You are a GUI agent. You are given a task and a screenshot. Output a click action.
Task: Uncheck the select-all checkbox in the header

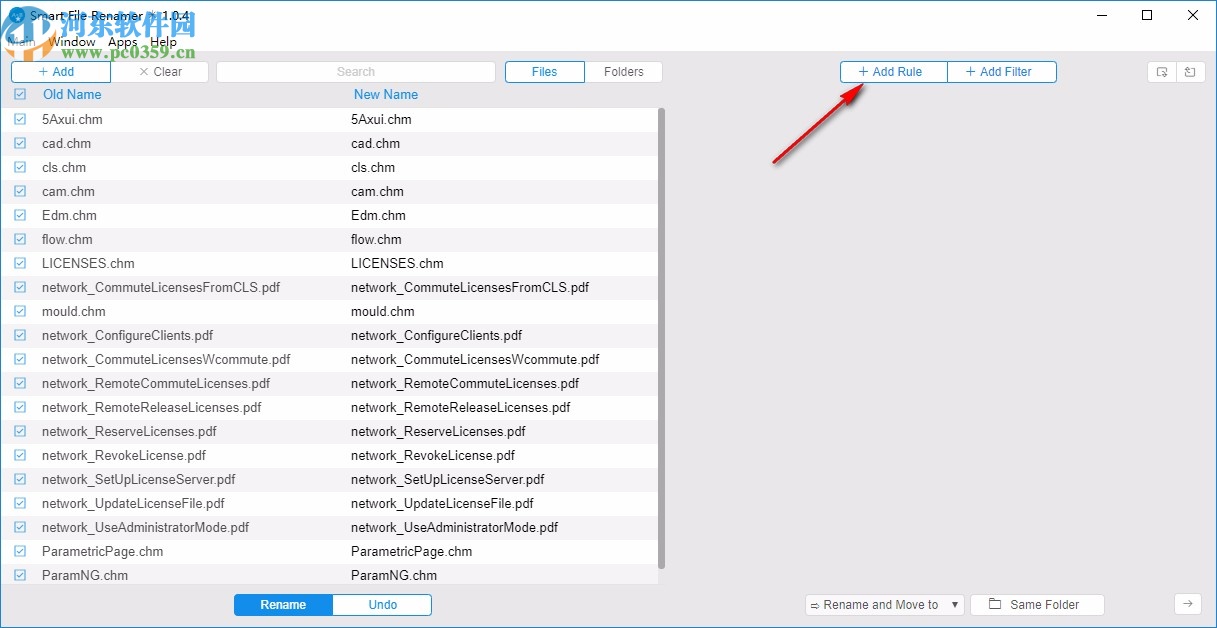19,94
